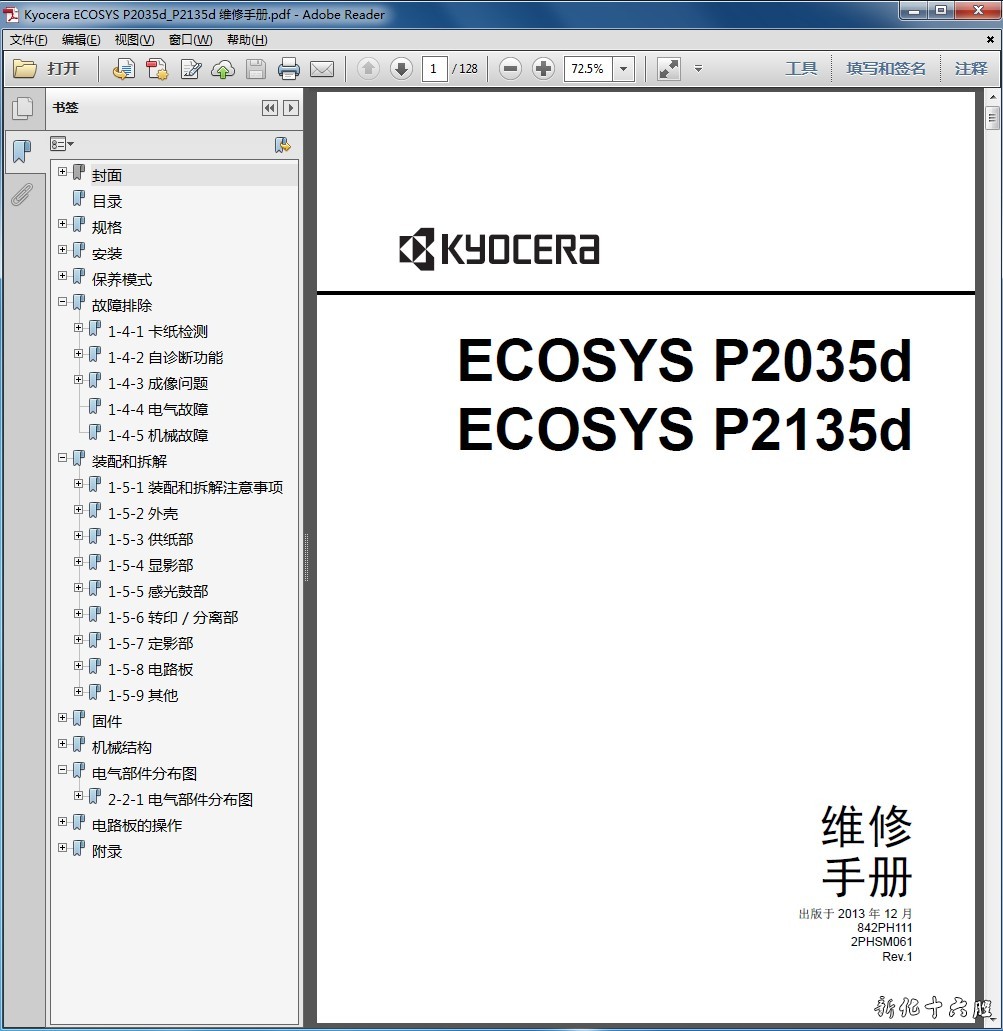Screen dimensions: 1003x1031
Task: Click the Print icon in toolbar
Action: (289, 69)
